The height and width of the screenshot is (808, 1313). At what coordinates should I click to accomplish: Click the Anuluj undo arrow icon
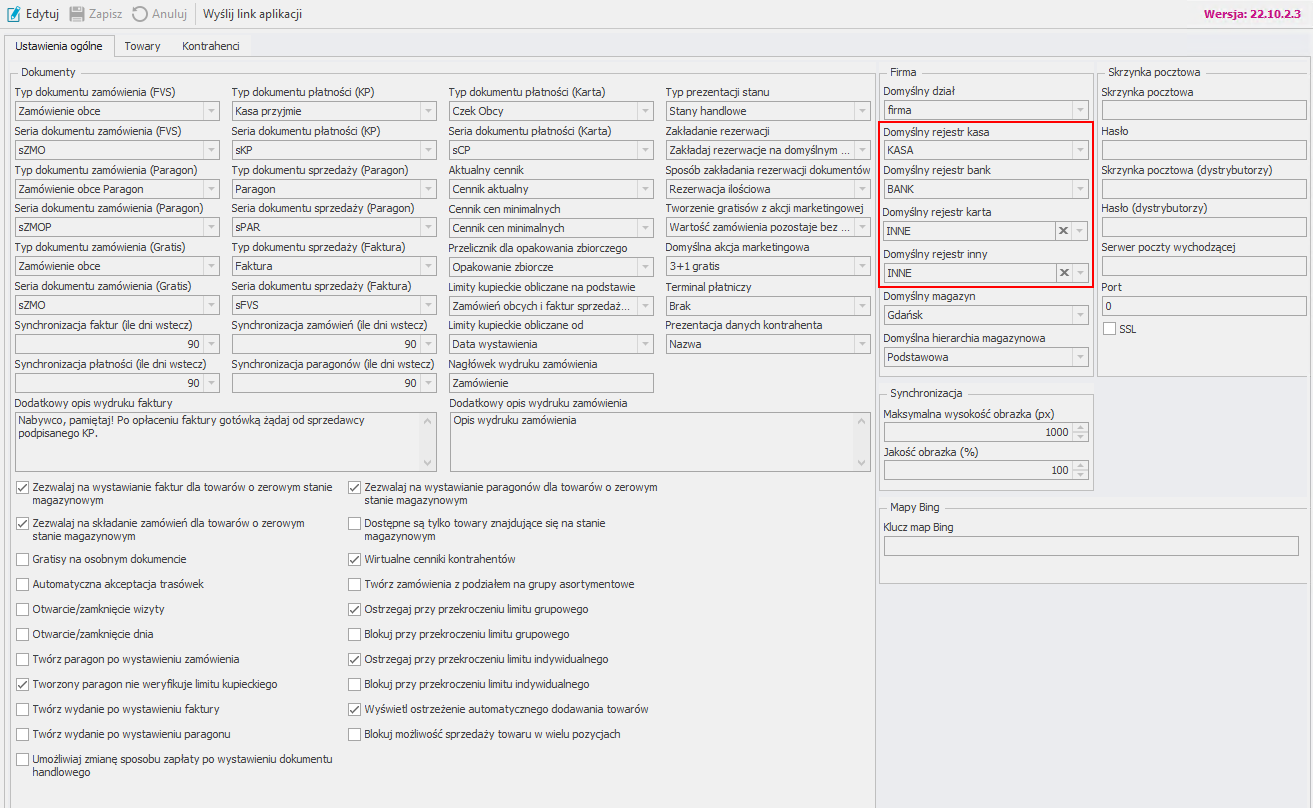click(140, 14)
